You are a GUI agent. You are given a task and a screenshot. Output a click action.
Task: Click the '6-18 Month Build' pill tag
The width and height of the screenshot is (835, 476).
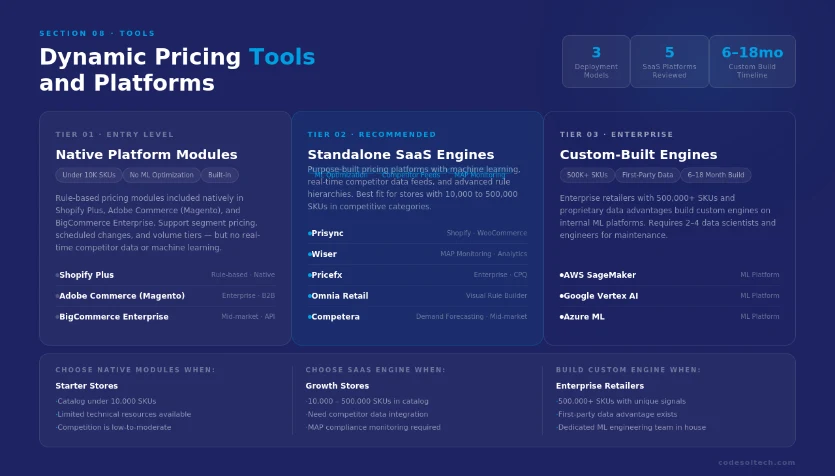[x=716, y=175]
